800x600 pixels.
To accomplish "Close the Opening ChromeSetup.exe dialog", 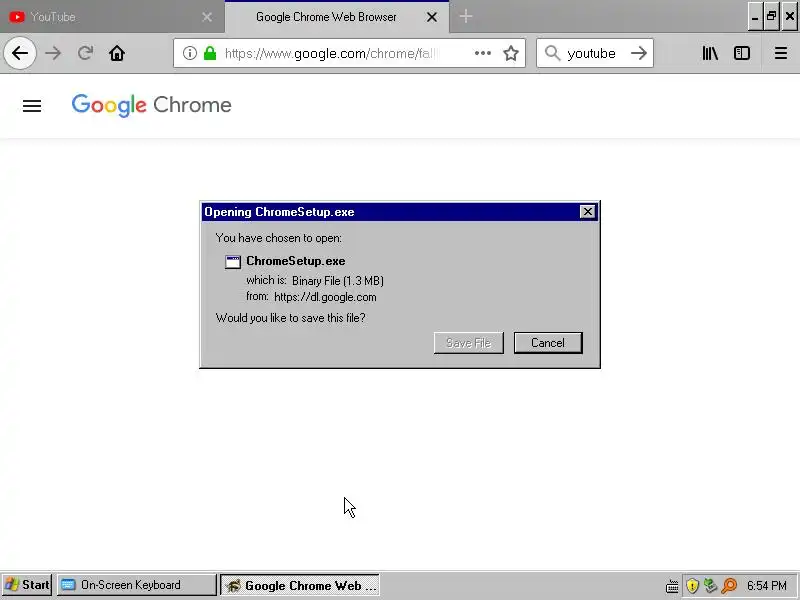I will pos(587,212).
